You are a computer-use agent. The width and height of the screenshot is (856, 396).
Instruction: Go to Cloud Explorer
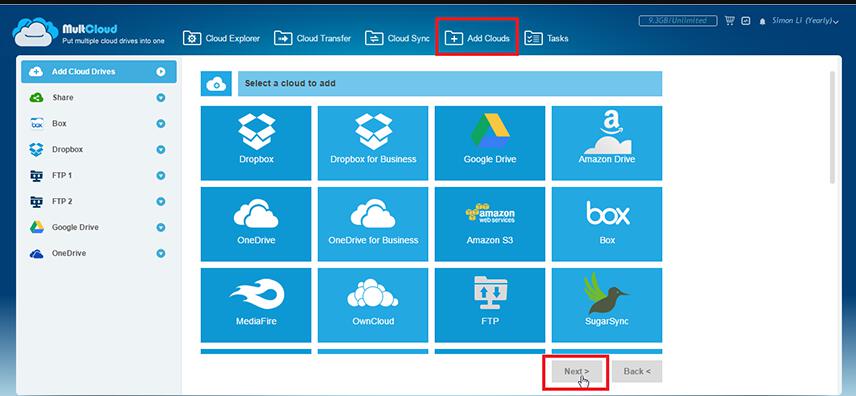click(x=221, y=38)
